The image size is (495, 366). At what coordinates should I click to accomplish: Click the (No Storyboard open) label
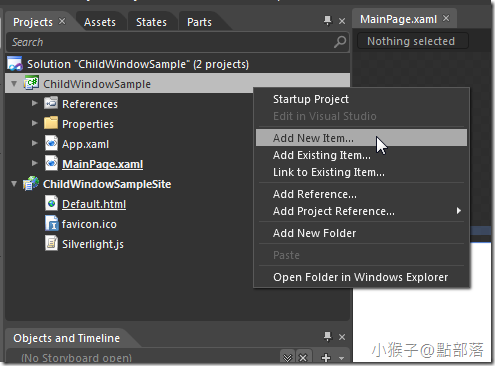click(x=76, y=358)
